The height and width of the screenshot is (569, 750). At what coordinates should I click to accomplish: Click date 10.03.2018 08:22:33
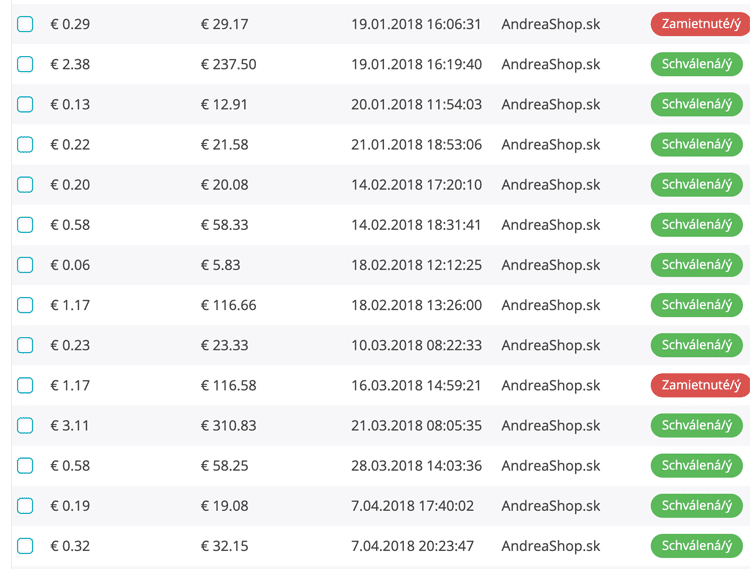pos(416,345)
